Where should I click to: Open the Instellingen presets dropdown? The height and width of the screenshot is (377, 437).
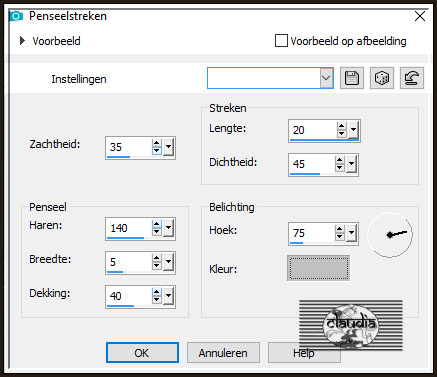tap(326, 78)
